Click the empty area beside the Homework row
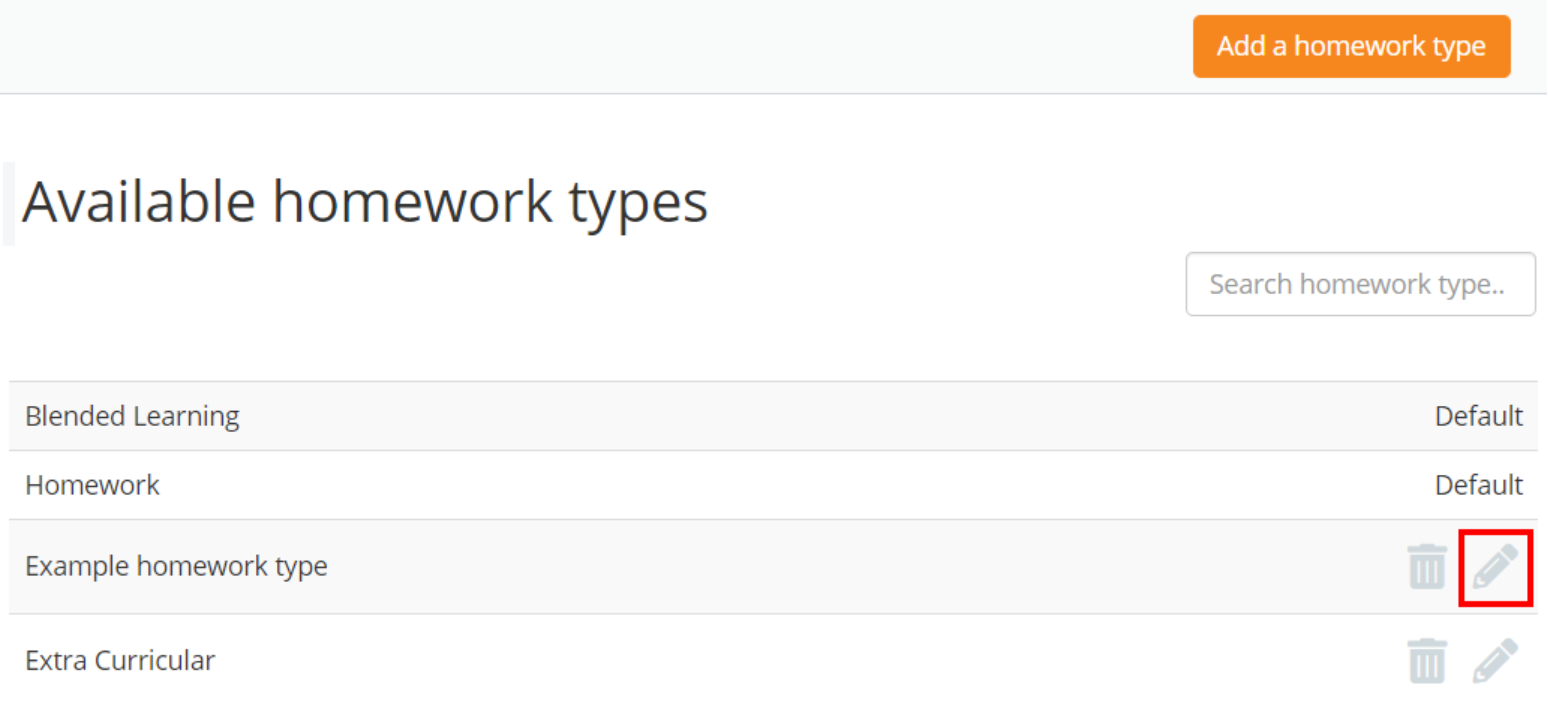 700,485
